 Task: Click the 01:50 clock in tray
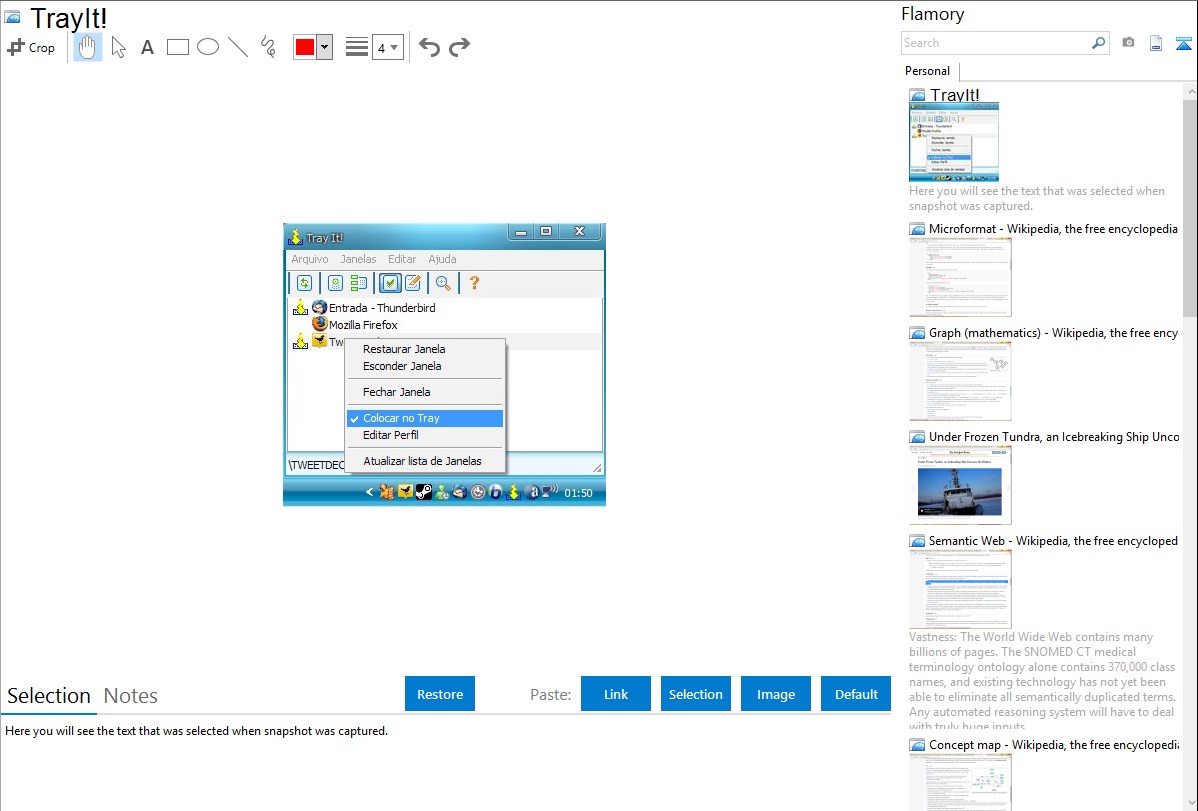tap(578, 493)
